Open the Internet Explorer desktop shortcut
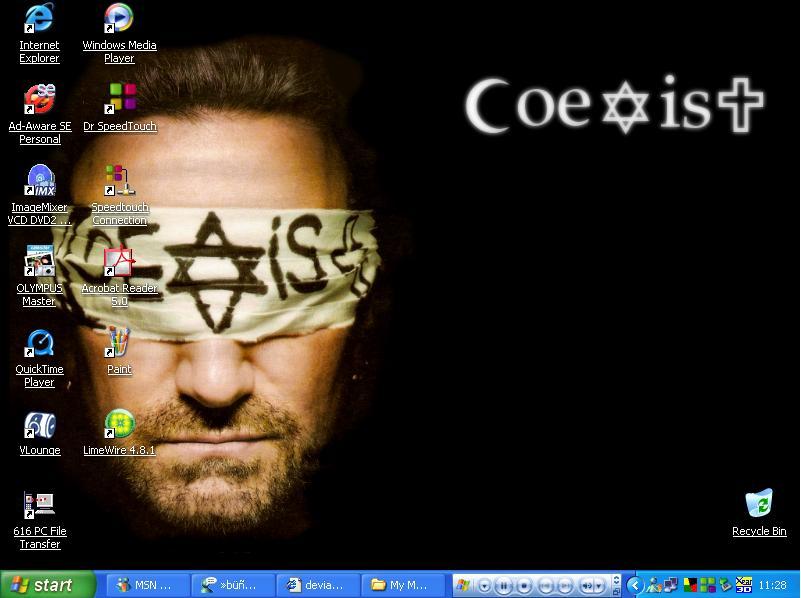 pos(39,33)
